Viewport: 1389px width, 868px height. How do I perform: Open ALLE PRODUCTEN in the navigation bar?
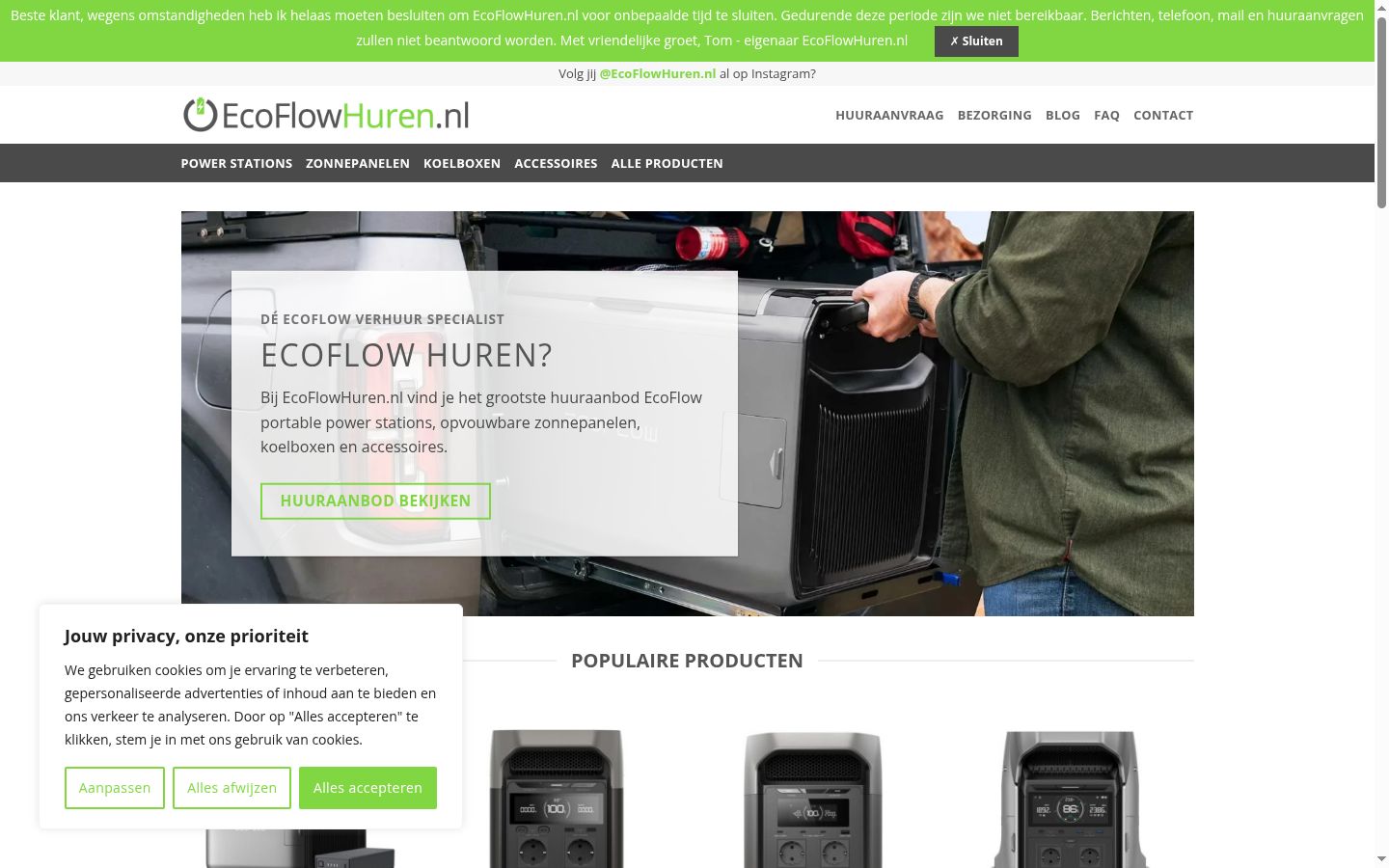(667, 163)
